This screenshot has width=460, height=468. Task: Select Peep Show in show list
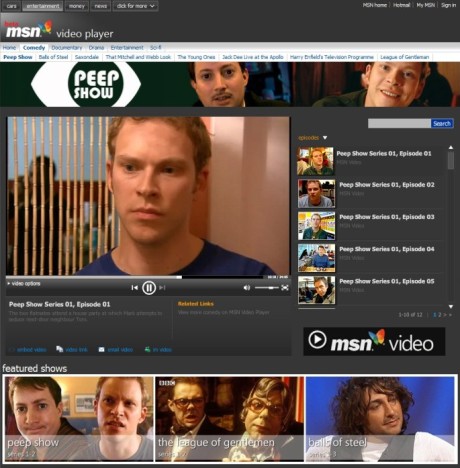[x=18, y=57]
